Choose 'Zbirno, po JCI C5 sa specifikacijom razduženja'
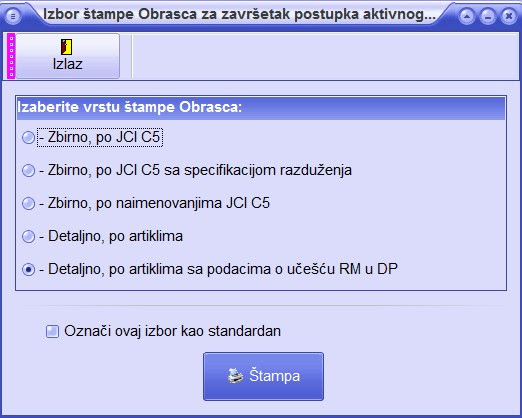The width and height of the screenshot is (522, 418). pyautogui.click(x=28, y=170)
